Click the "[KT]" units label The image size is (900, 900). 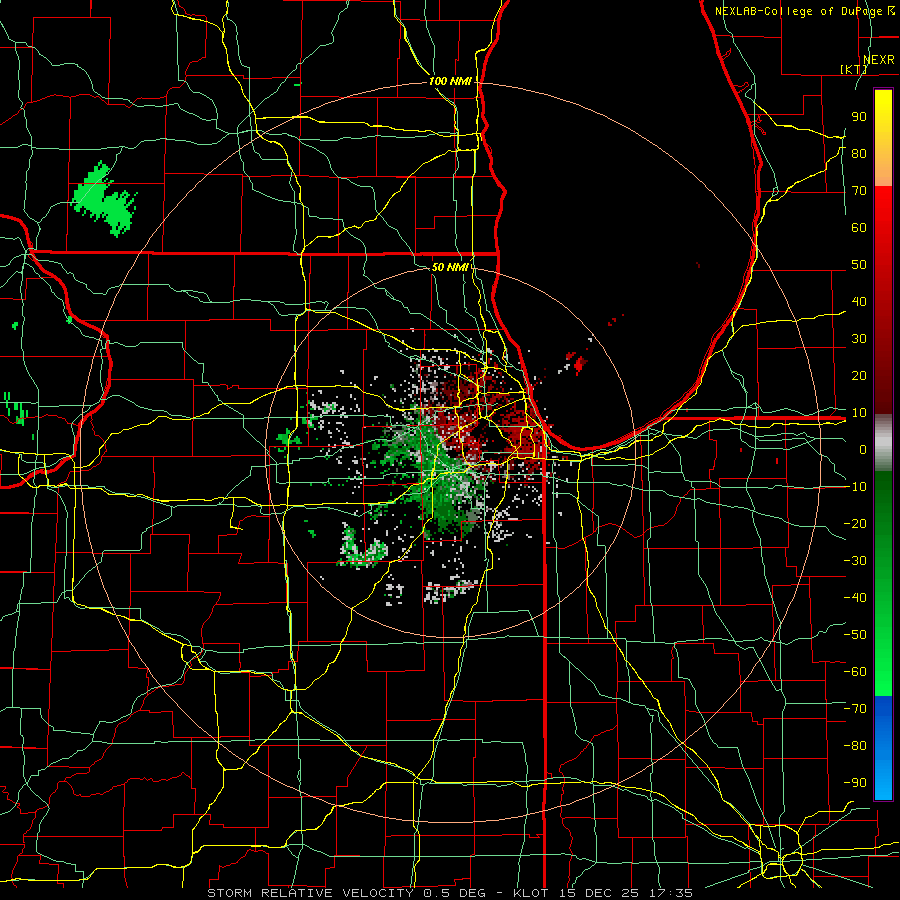[854, 69]
